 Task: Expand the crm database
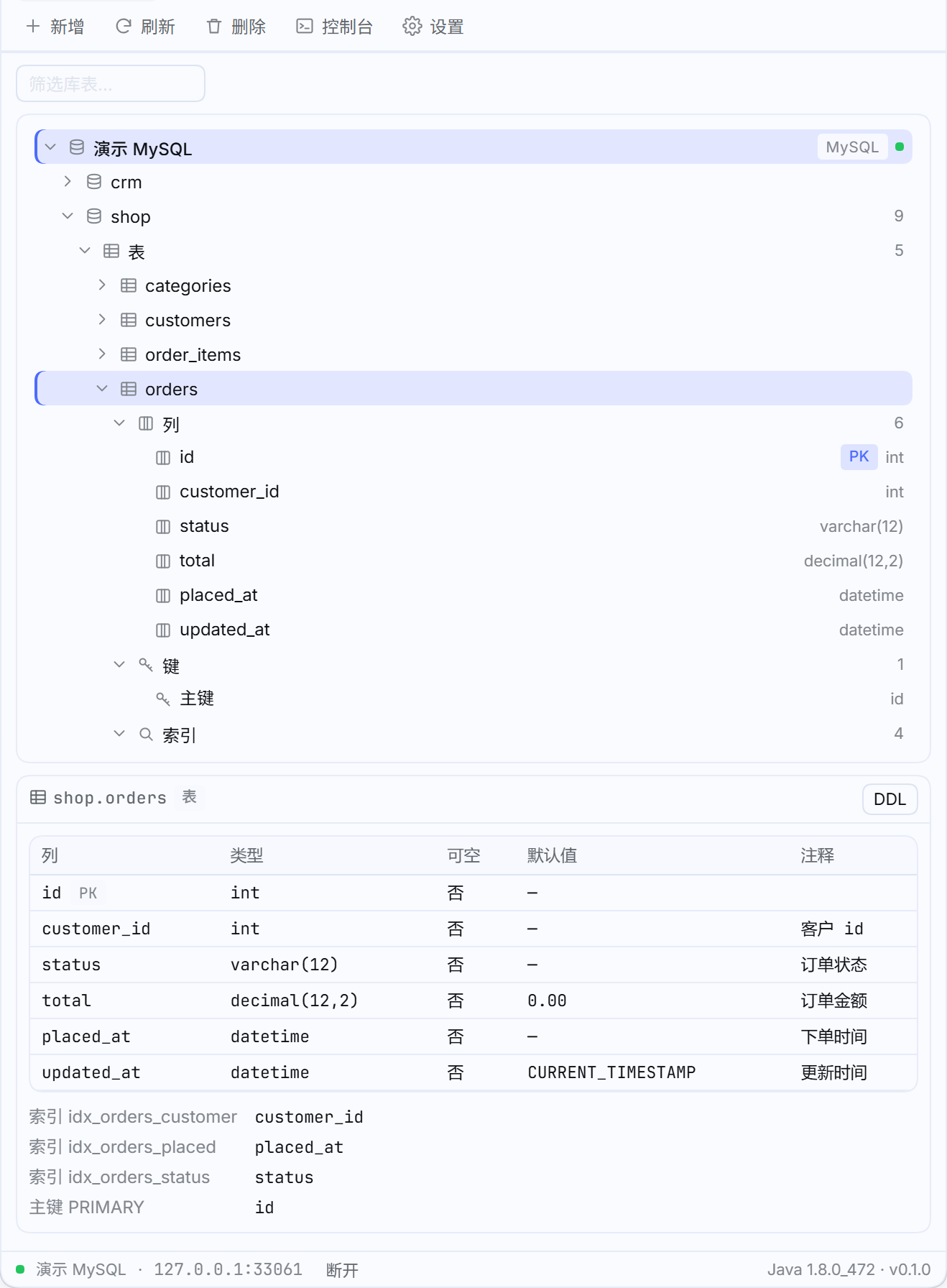[68, 181]
